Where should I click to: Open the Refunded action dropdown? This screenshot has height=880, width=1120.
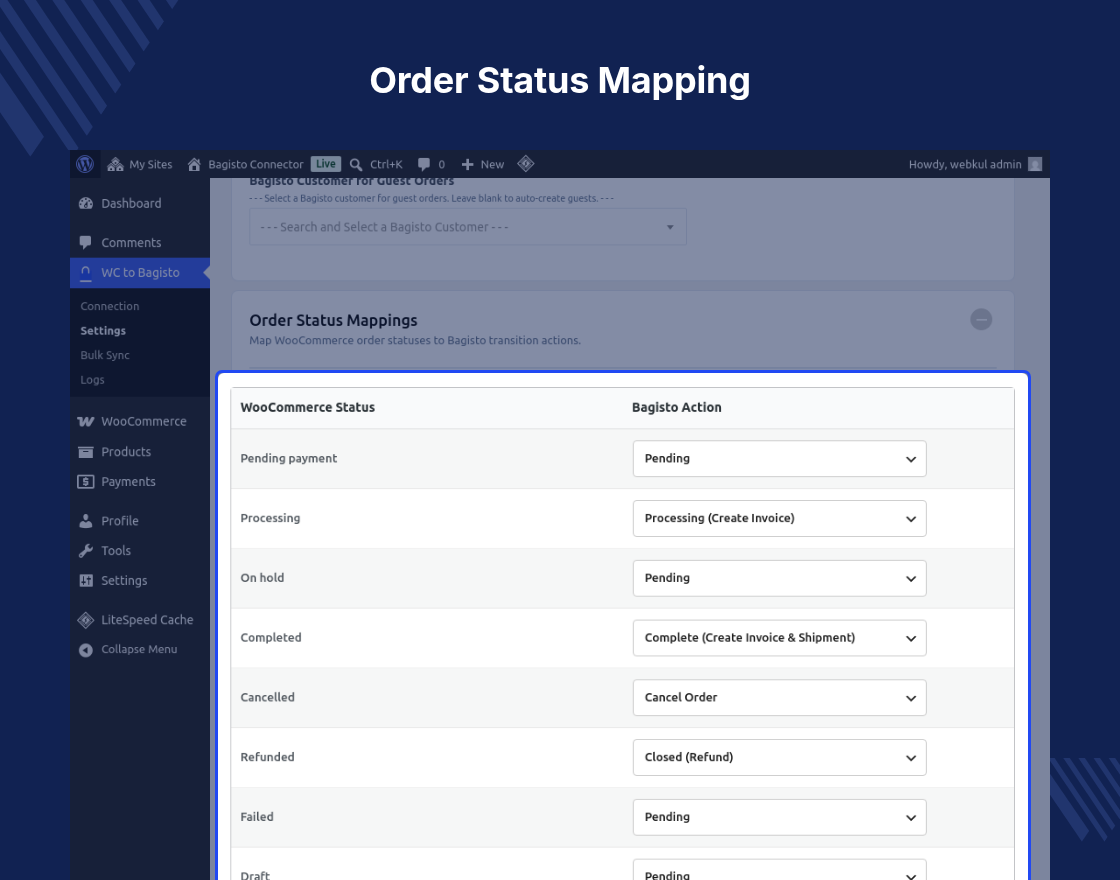tap(779, 757)
